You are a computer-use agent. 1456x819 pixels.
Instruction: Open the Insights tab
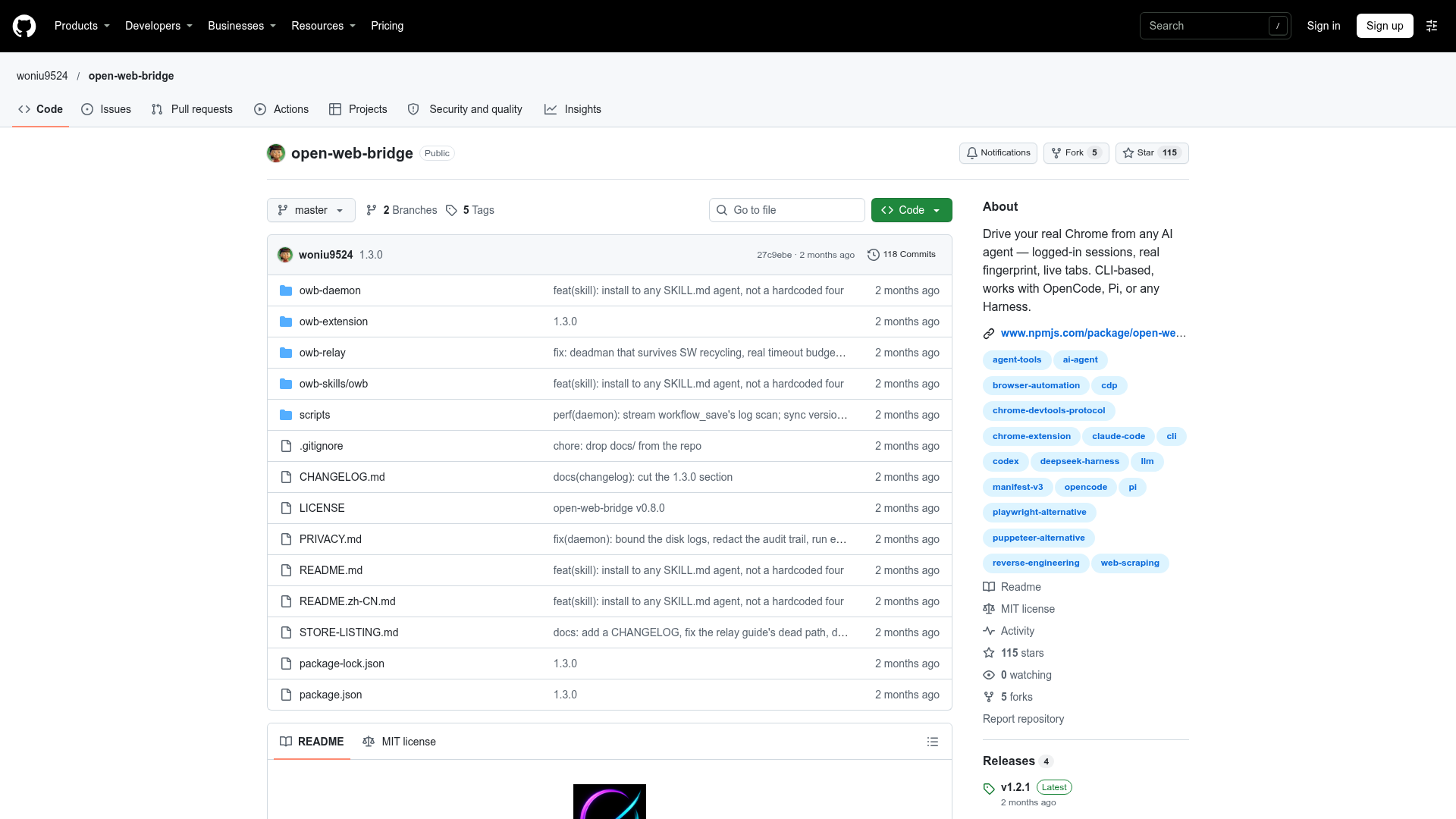pos(573,109)
